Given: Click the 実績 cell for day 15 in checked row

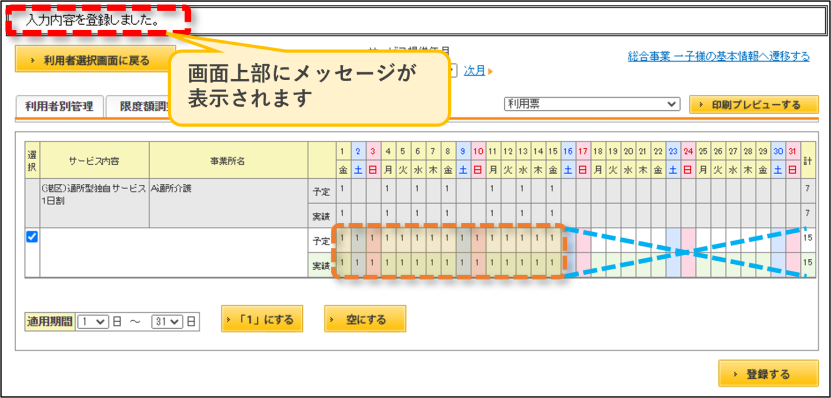Looking at the screenshot, I should click(x=553, y=265).
